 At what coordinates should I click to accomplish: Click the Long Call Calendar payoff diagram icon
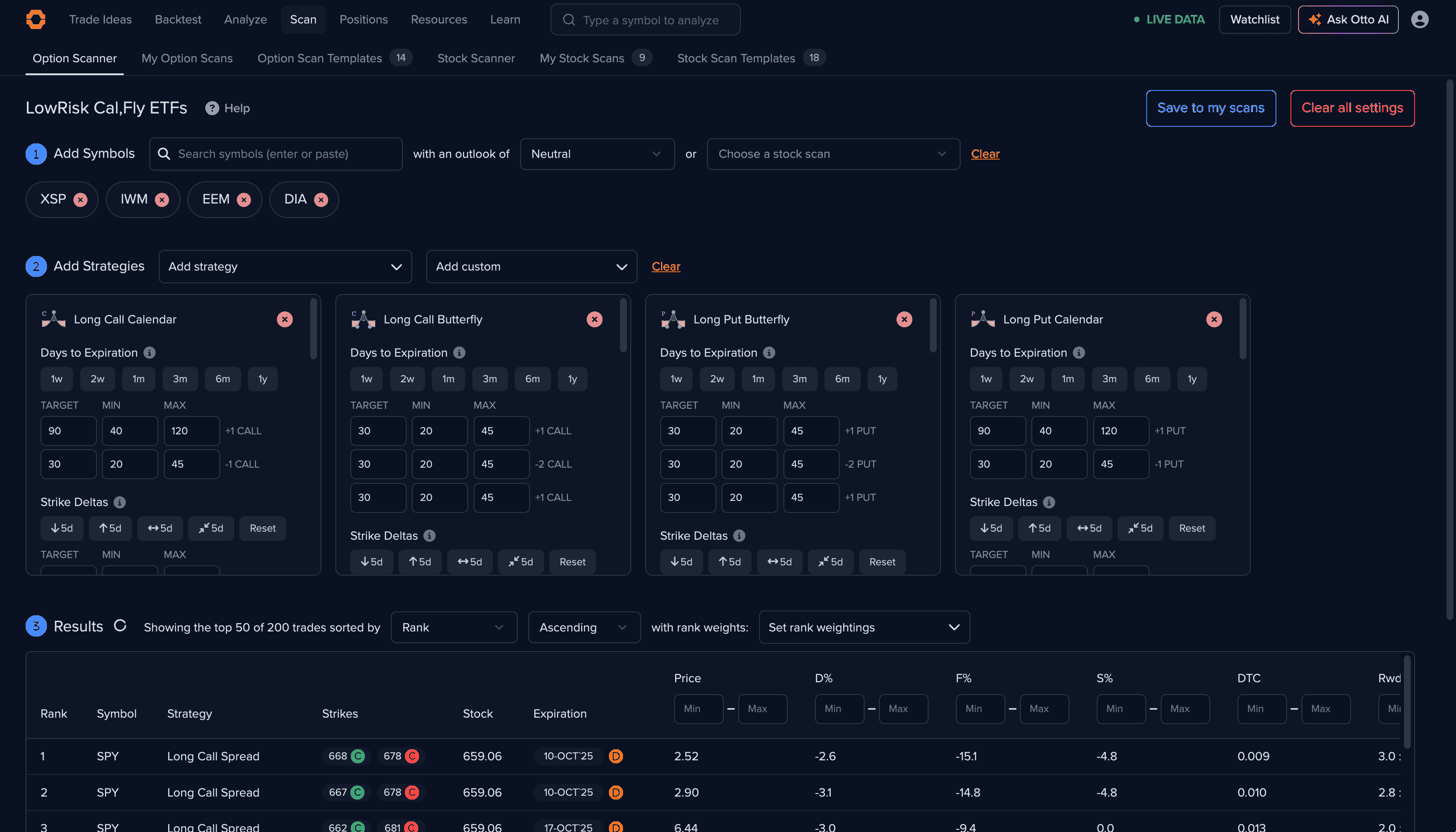point(54,320)
